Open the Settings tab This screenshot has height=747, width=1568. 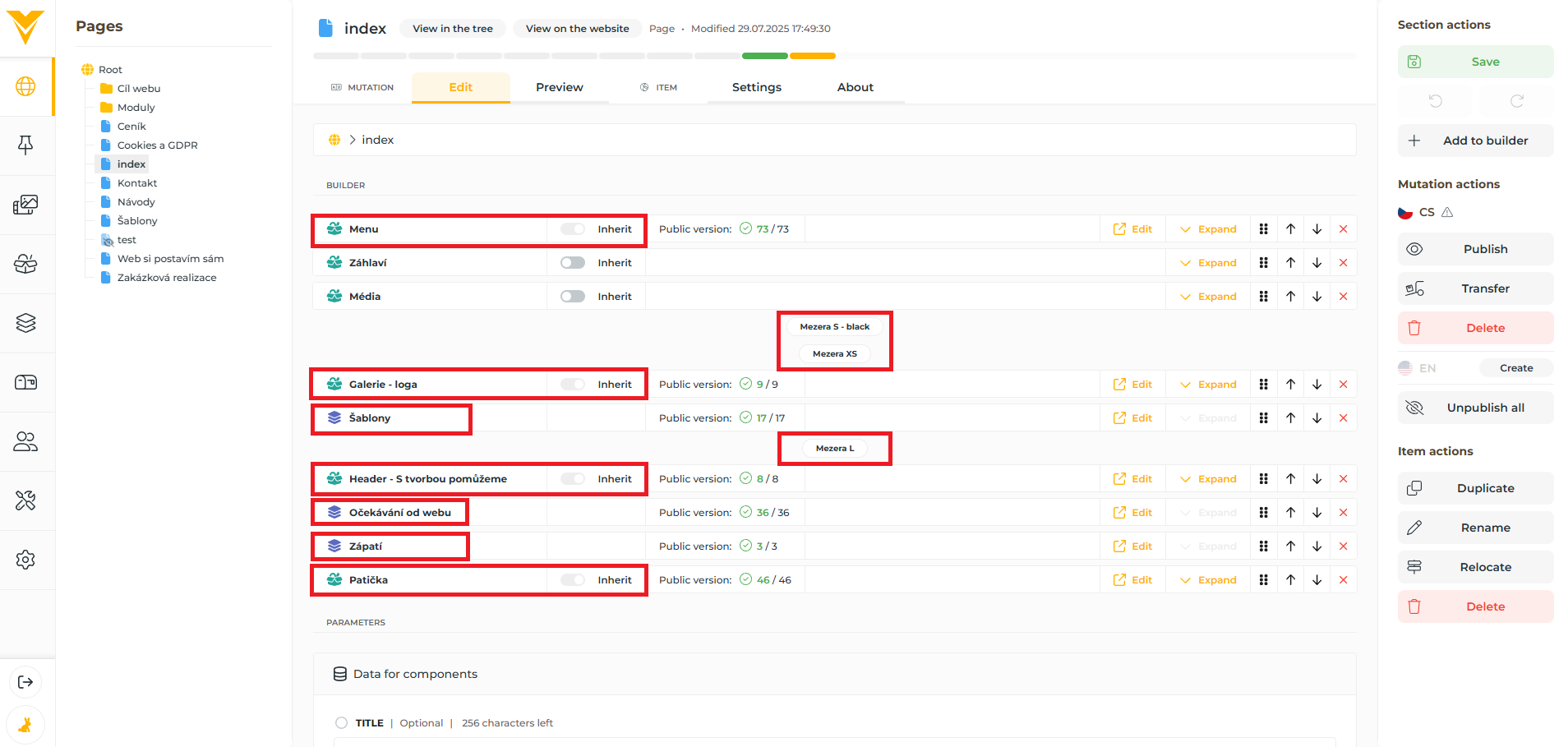[756, 87]
